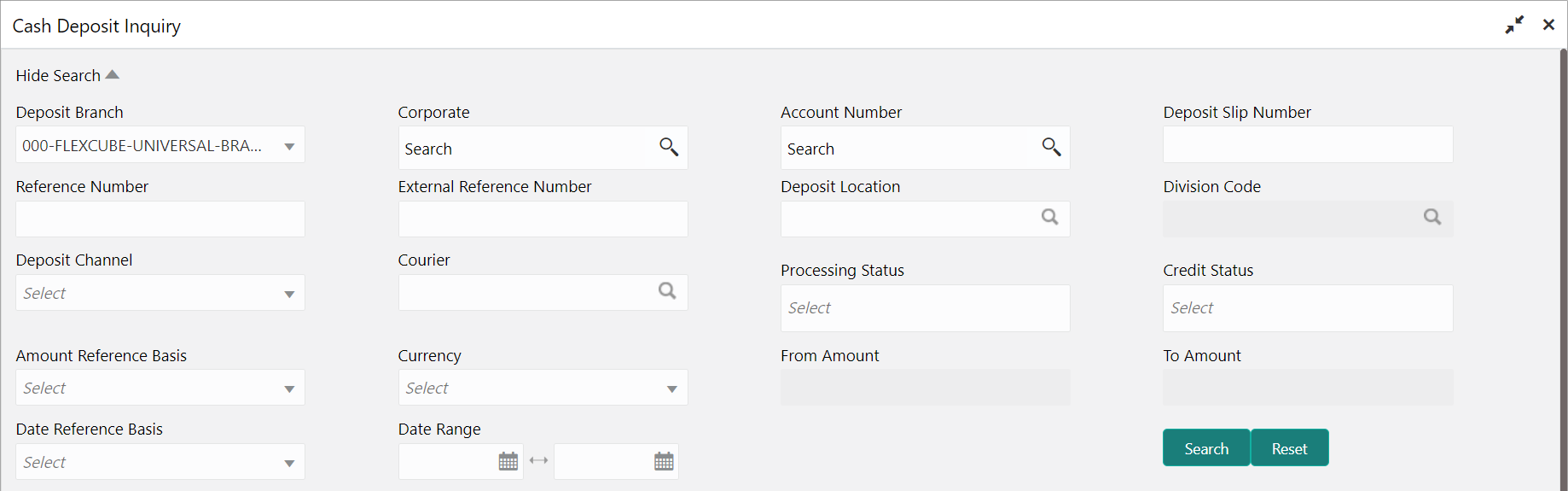The image size is (1568, 491).
Task: Open the Amount Reference Basis dropdown
Action: click(160, 388)
